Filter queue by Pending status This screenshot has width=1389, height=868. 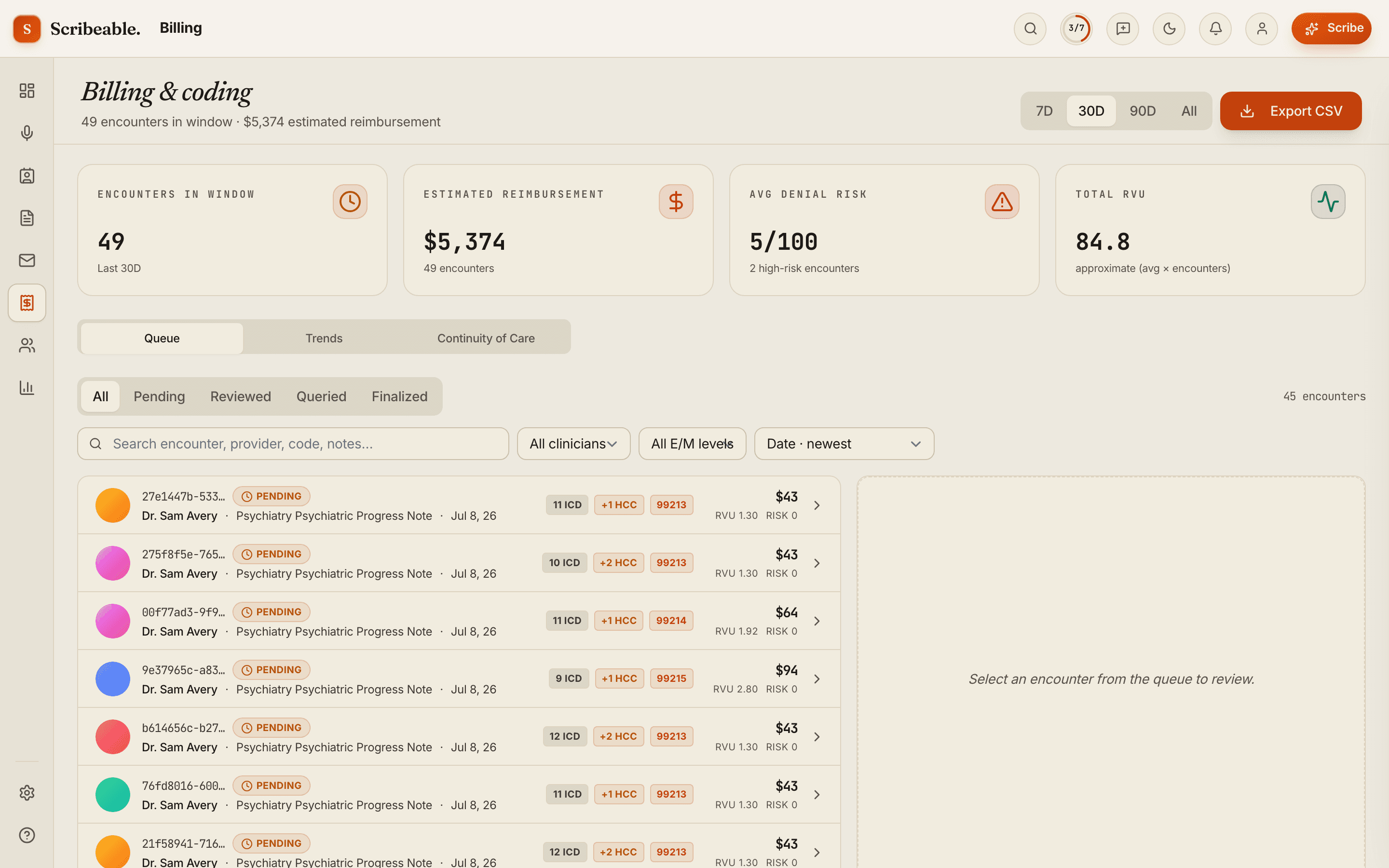coord(159,397)
